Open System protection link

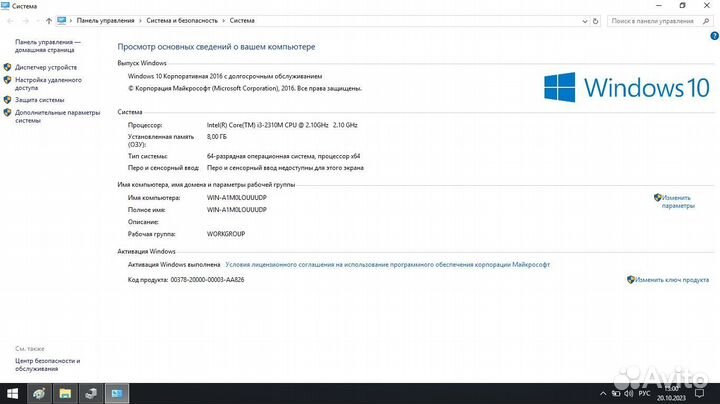[39, 100]
